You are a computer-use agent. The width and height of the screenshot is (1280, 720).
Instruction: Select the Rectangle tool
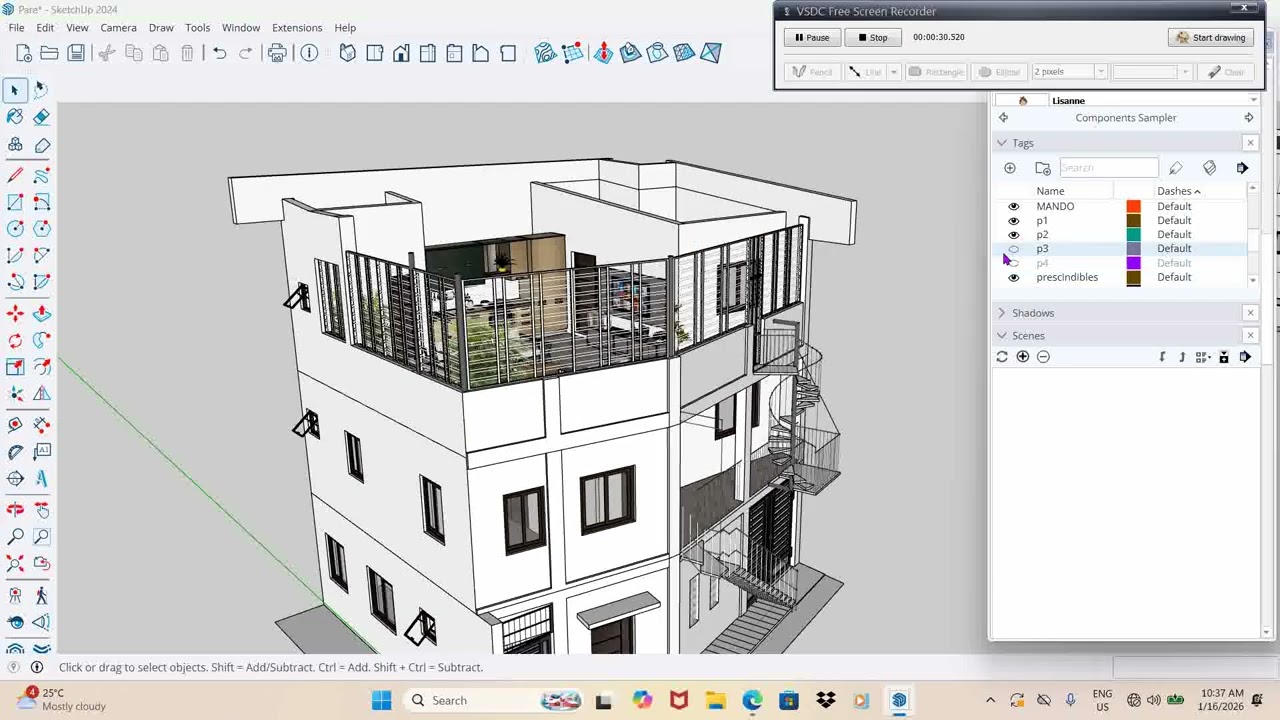coord(15,202)
